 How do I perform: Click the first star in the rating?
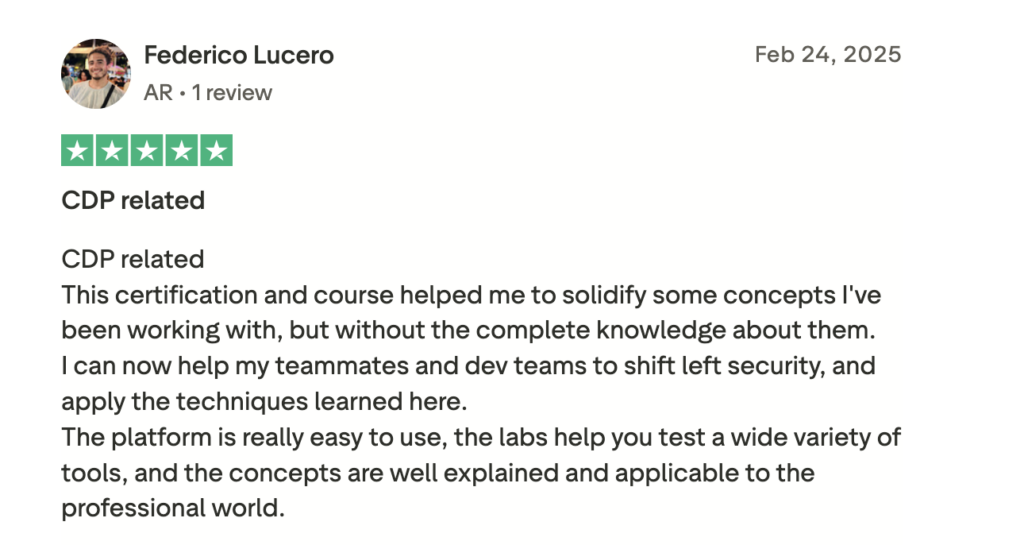(78, 150)
